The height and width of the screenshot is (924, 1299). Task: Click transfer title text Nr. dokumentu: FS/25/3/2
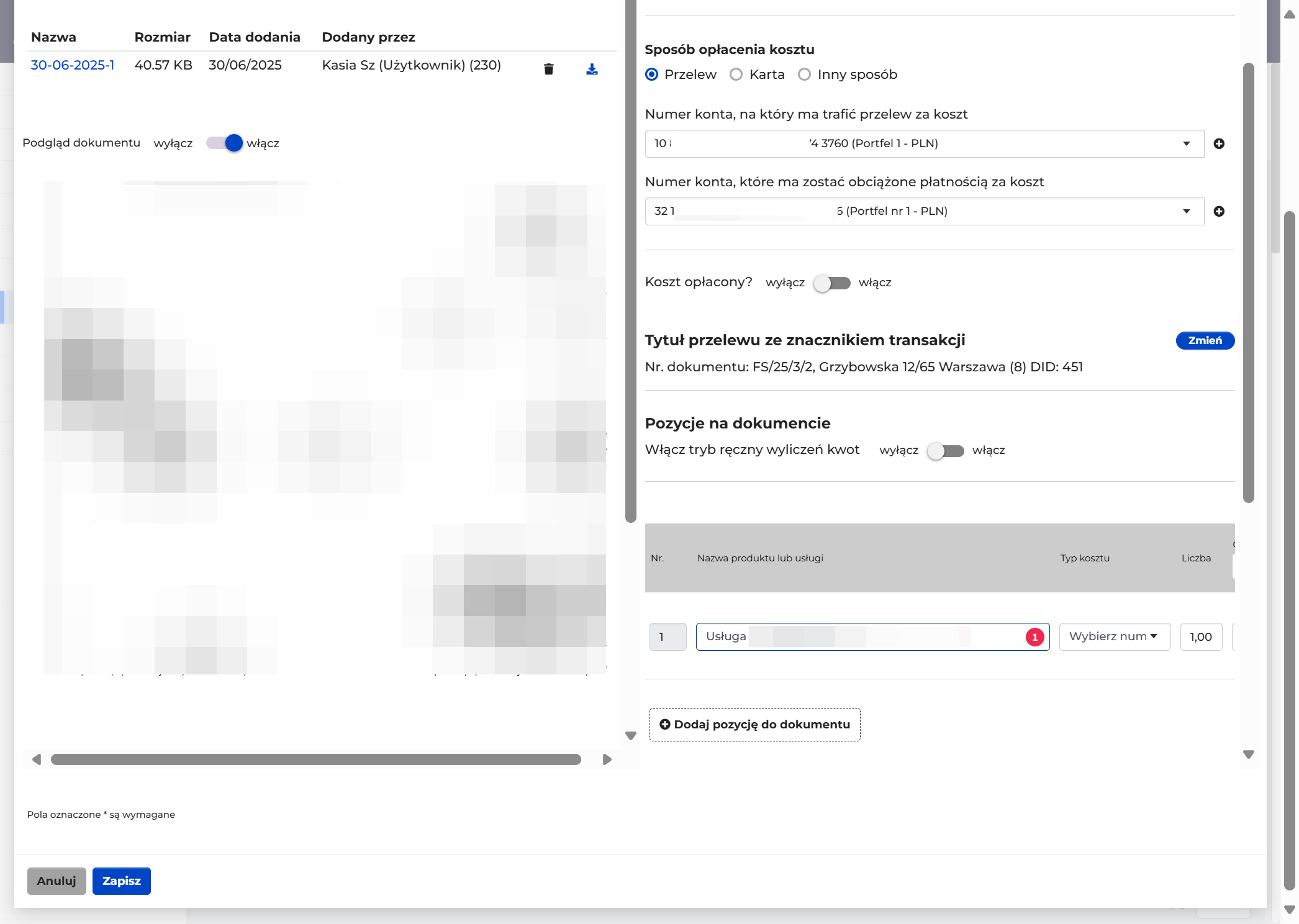(x=863, y=367)
